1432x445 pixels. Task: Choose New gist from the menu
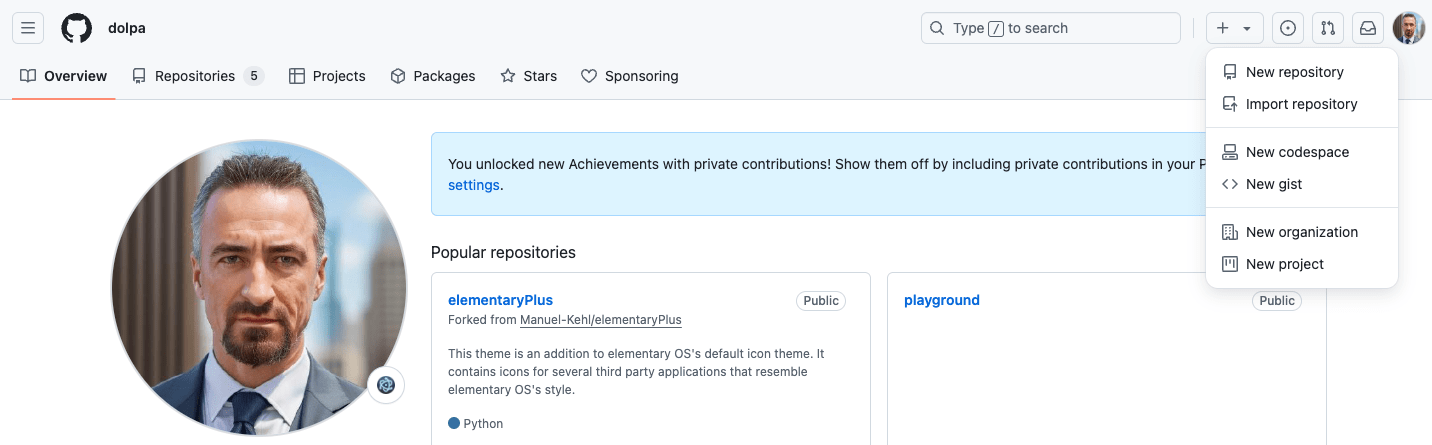point(1273,184)
